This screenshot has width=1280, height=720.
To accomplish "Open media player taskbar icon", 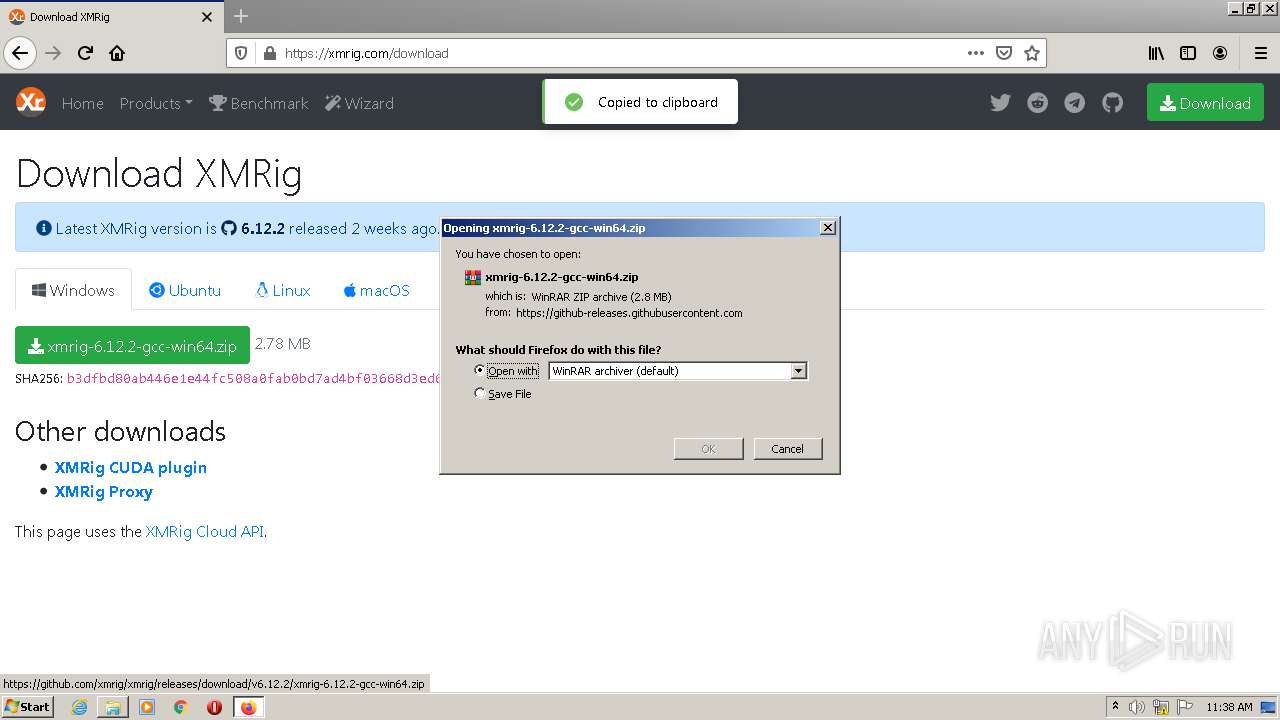I will pos(147,707).
